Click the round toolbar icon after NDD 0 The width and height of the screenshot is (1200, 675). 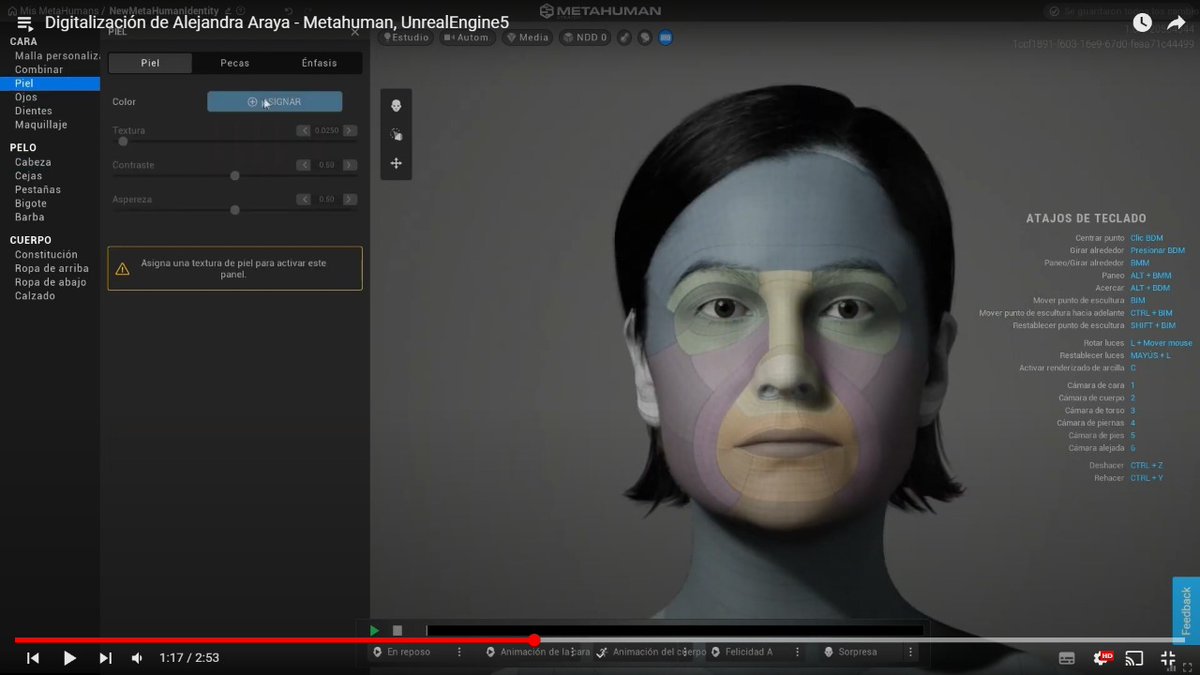pos(625,38)
